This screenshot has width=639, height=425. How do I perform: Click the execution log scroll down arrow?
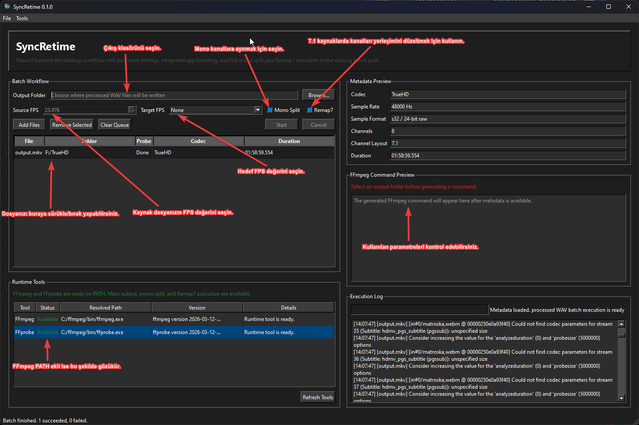tap(621, 398)
